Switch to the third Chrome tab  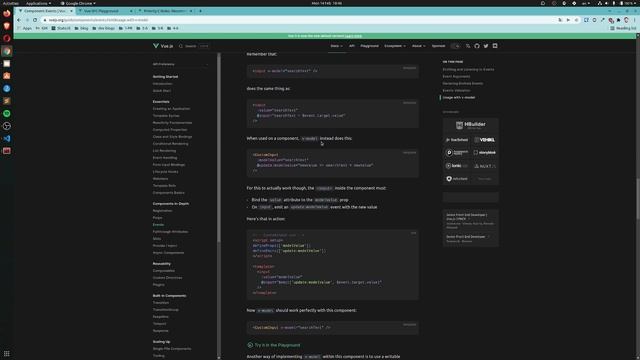[164, 11]
